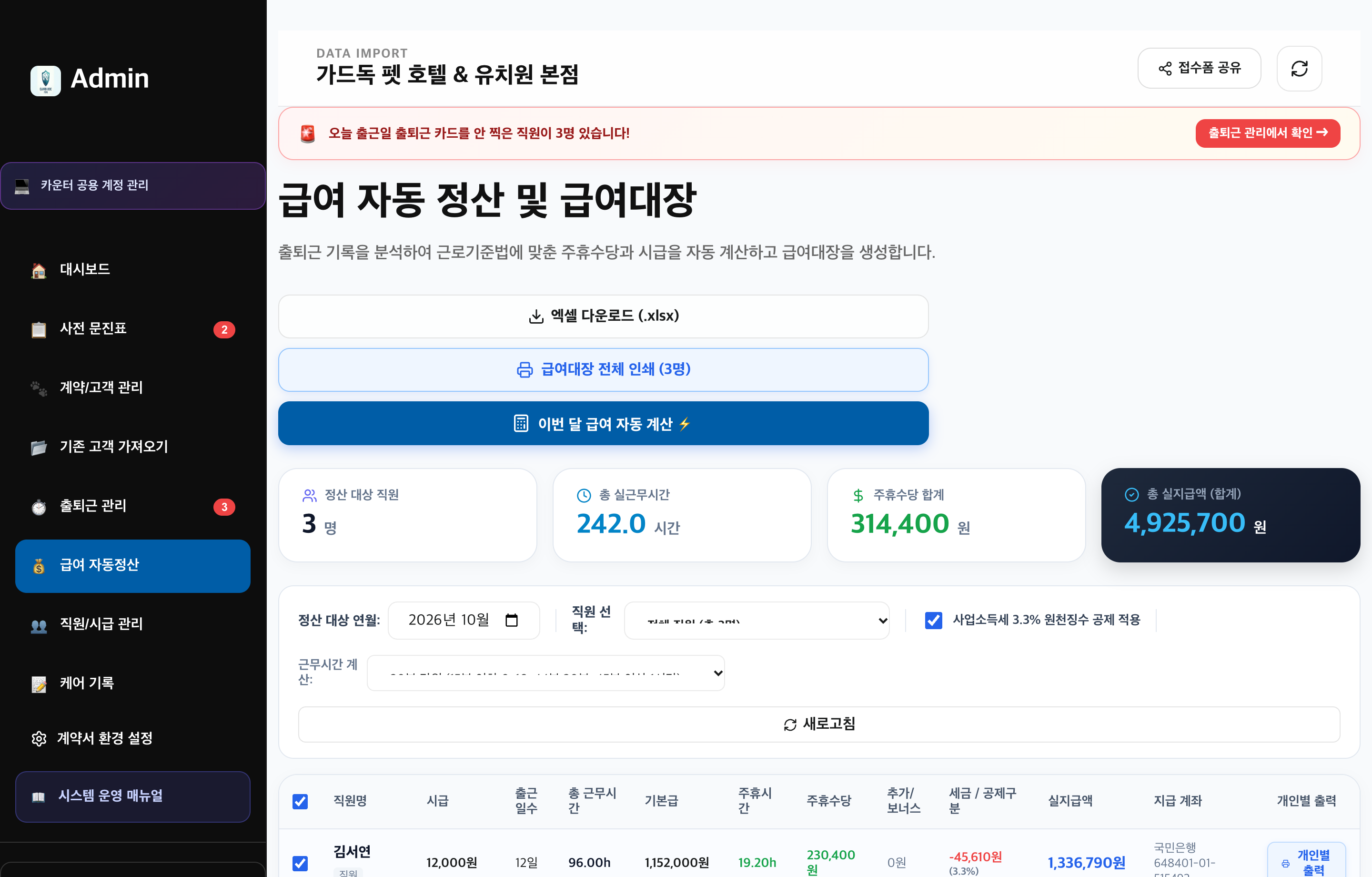1372x877 pixels.
Task: Open 직원/시급 관리 menu item
Action: point(133,624)
